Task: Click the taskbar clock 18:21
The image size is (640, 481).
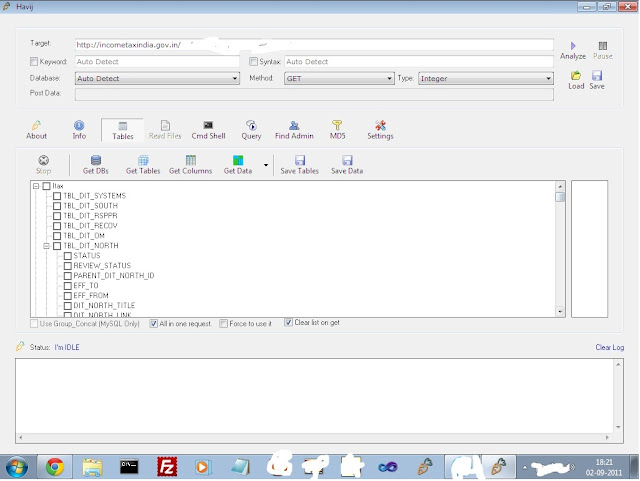Action: click(x=604, y=462)
